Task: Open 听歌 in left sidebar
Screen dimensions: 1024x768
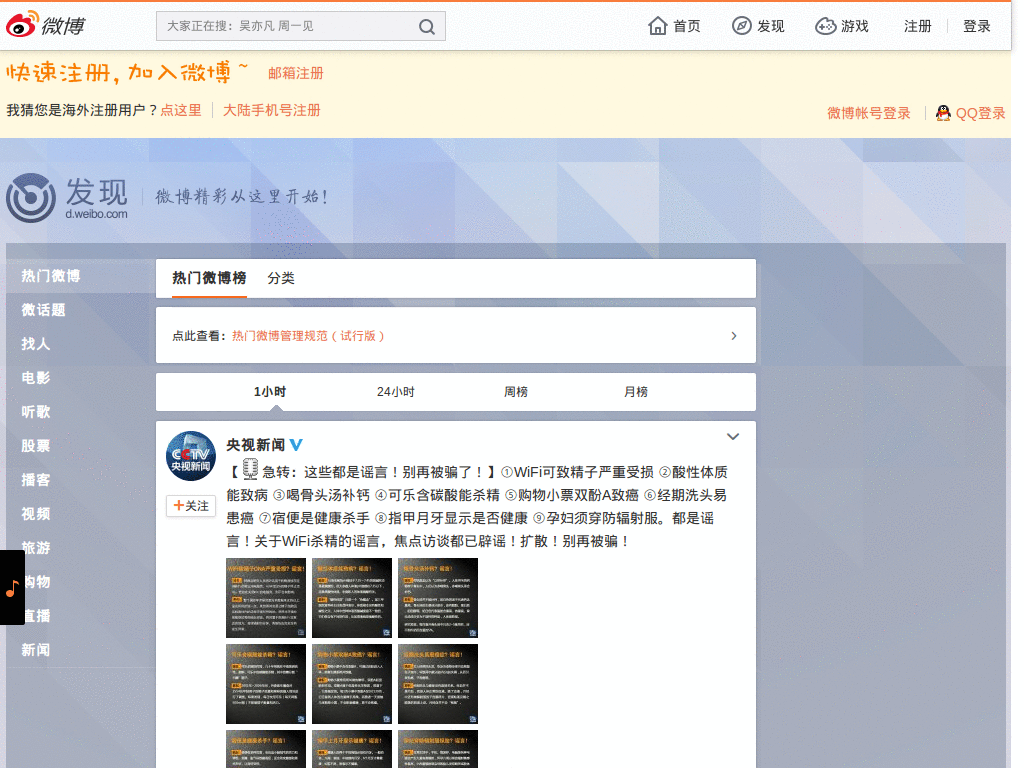Action: (x=36, y=411)
